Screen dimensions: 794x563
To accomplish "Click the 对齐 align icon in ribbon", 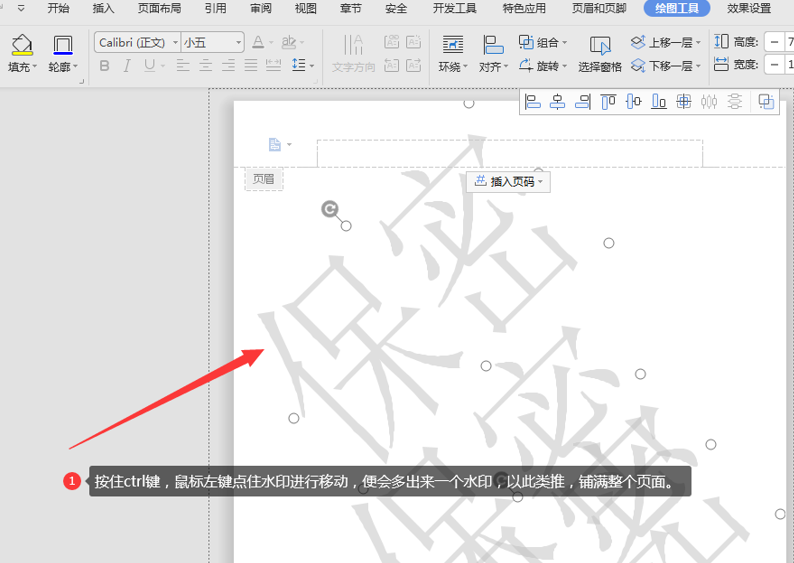I will 493,45.
